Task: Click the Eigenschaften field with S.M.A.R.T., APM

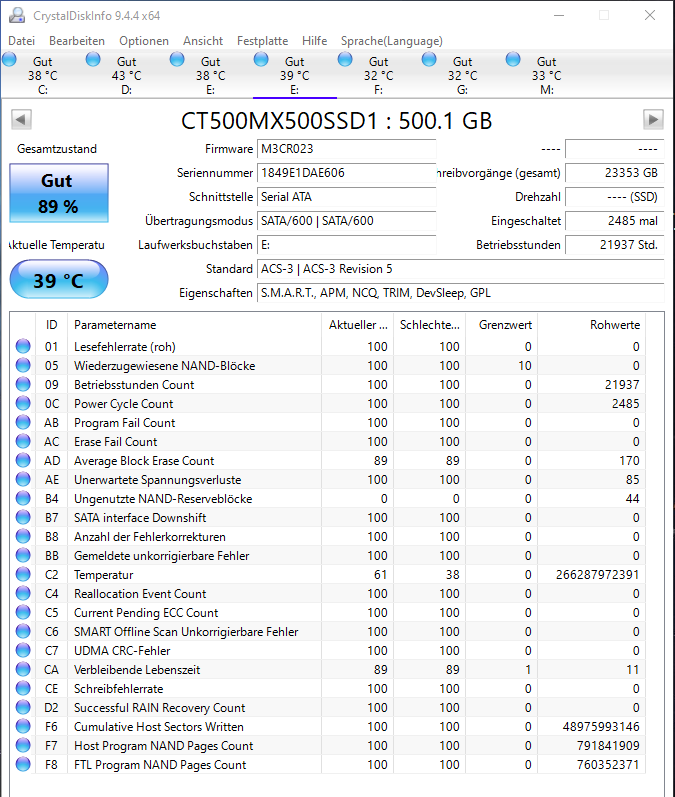Action: [461, 293]
